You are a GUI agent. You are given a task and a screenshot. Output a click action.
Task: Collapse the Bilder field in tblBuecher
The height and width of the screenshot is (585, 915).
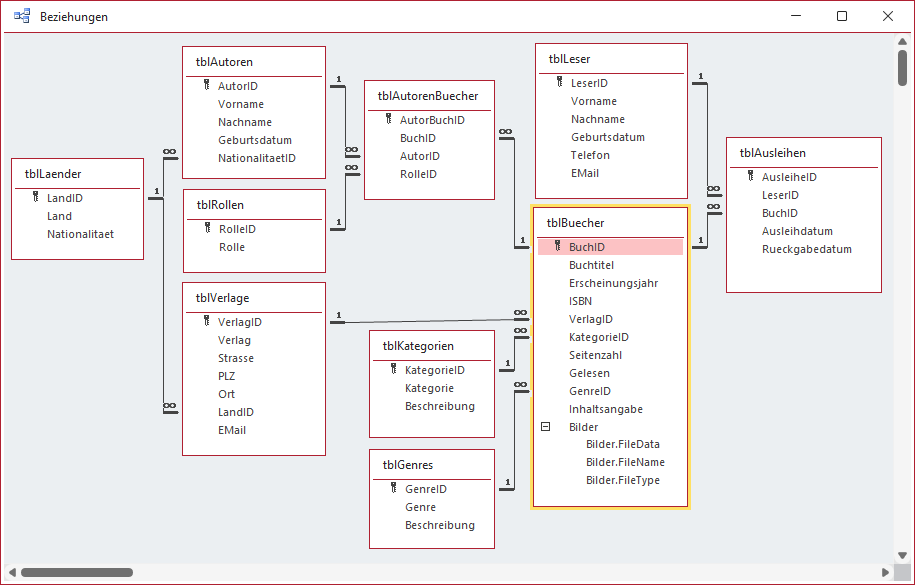pos(546,426)
